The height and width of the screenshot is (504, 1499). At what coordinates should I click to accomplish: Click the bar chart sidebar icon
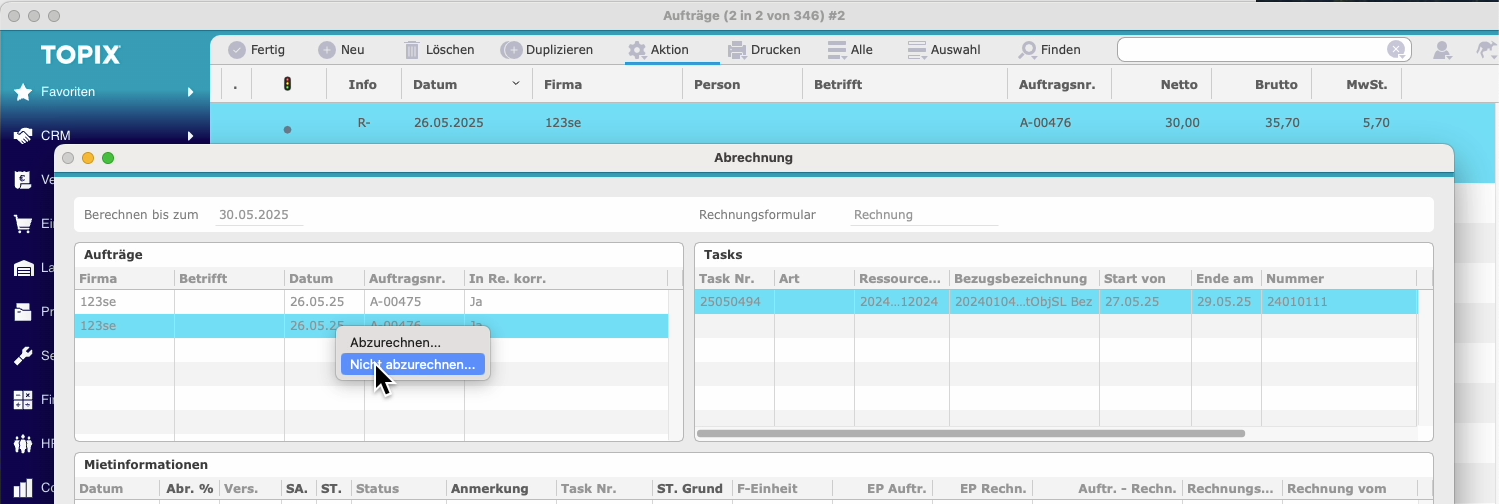pyautogui.click(x=22, y=488)
